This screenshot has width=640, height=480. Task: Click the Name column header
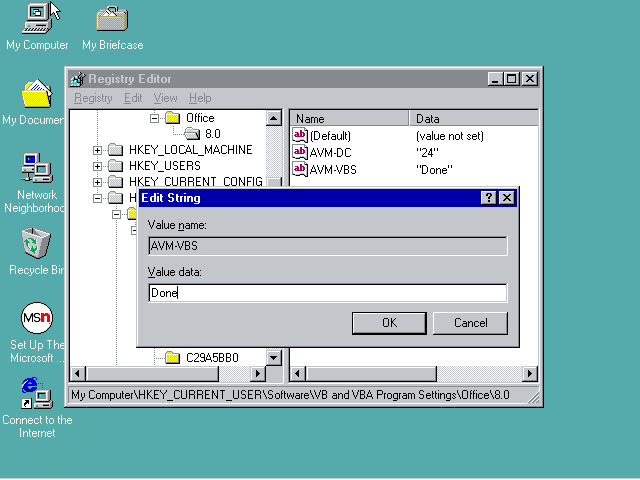349,118
